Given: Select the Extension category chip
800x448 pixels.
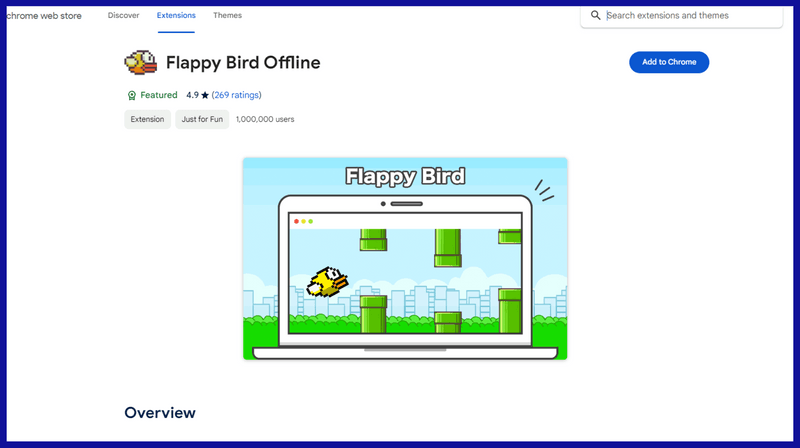Looking at the screenshot, I should [x=147, y=119].
